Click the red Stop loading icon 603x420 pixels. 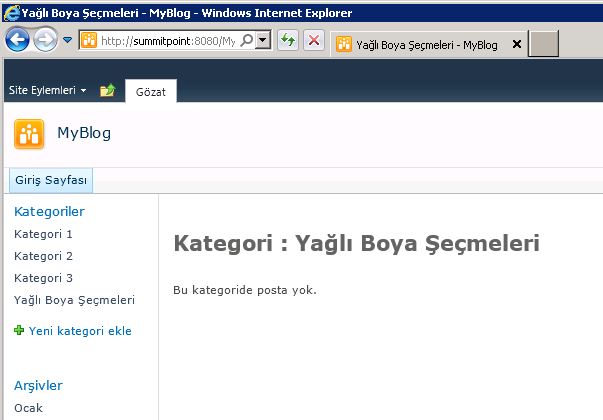[x=313, y=40]
